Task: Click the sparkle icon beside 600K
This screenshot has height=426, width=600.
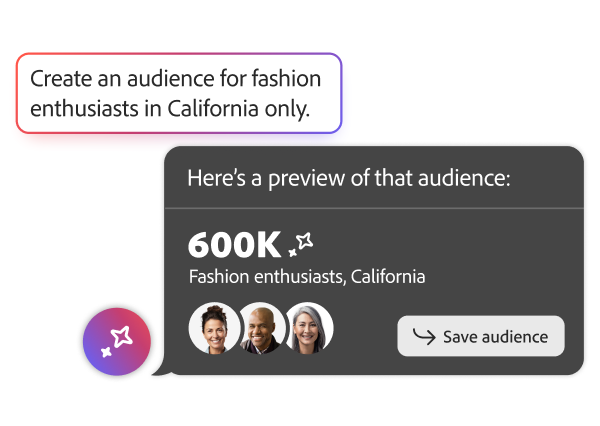Action: click(302, 242)
